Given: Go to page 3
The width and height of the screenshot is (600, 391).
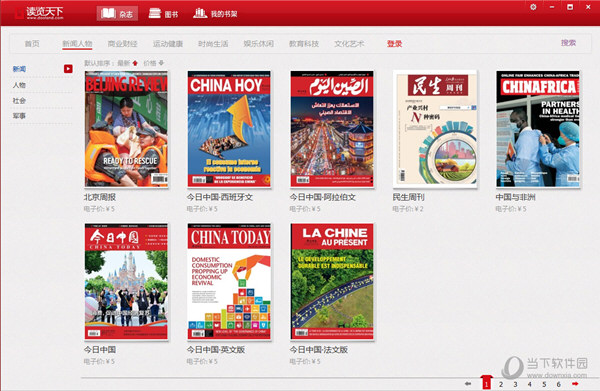Looking at the screenshot, I should [x=515, y=384].
